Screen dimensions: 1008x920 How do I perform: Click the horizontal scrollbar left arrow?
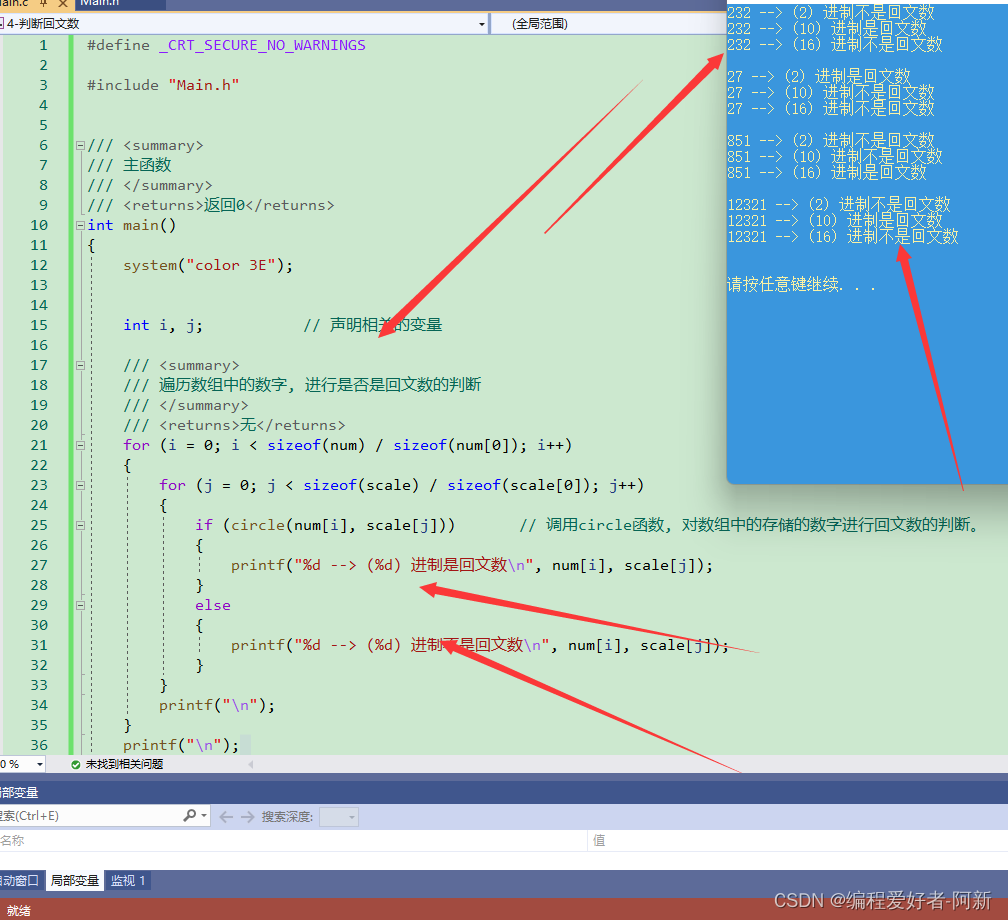pos(251,764)
